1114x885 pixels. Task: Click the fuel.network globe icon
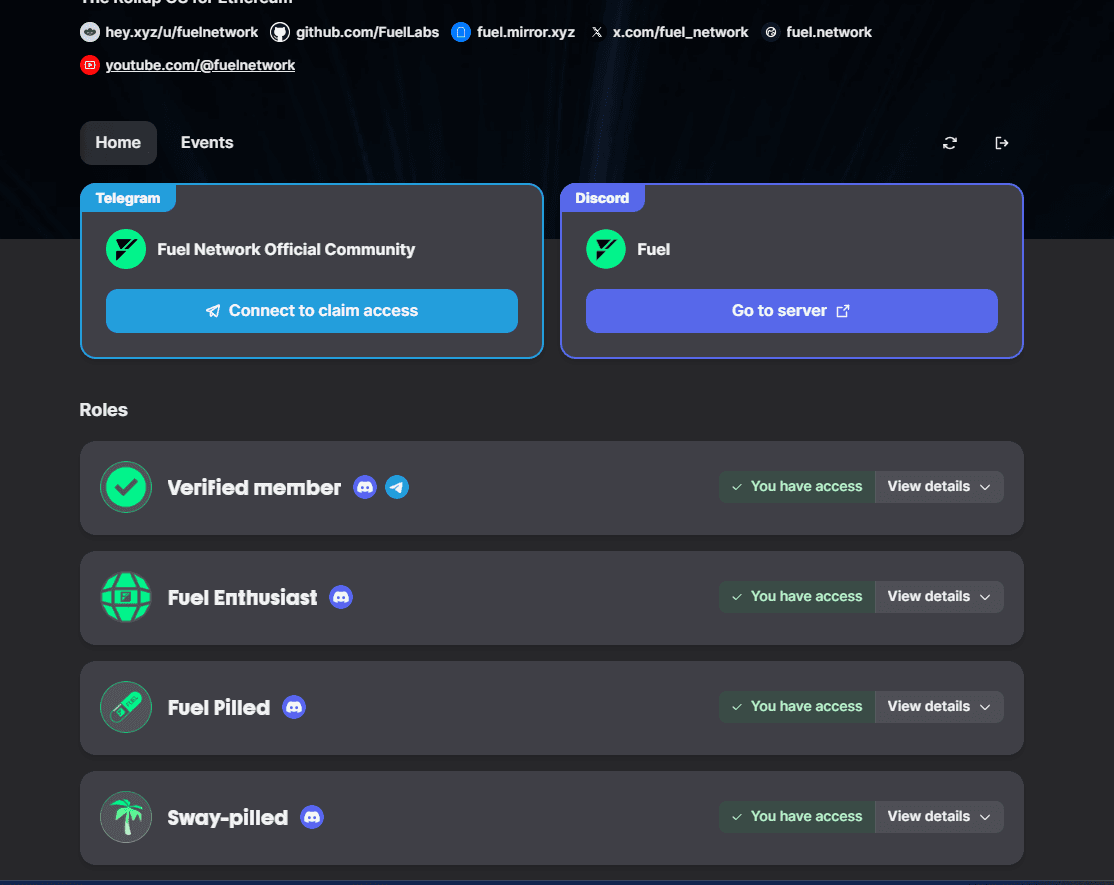[771, 32]
